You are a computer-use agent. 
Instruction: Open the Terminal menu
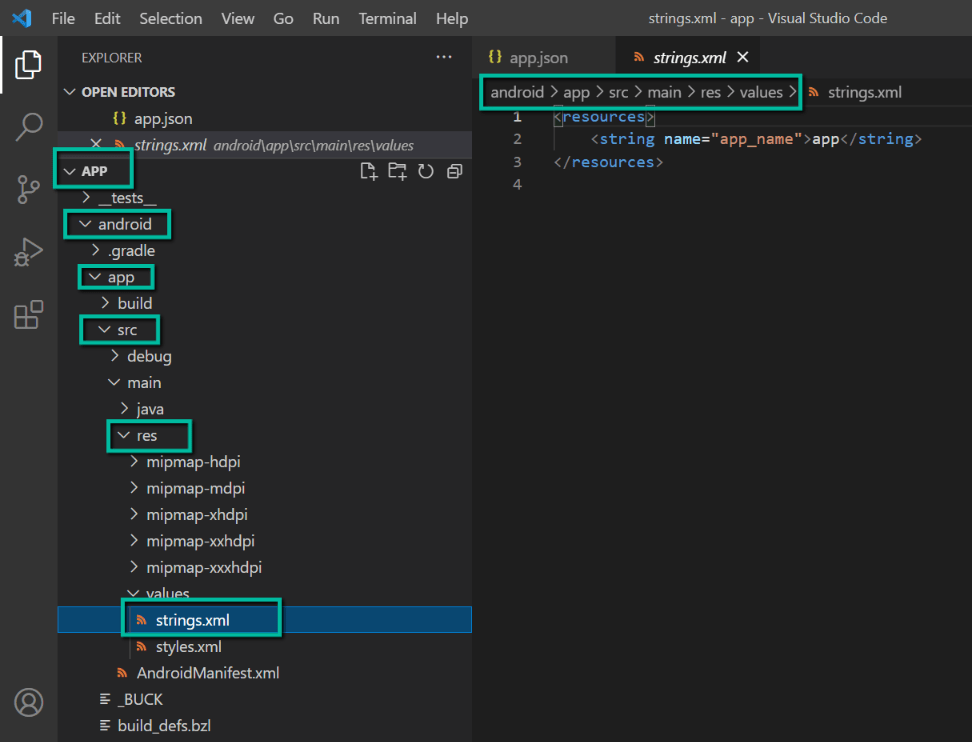[x=387, y=19]
